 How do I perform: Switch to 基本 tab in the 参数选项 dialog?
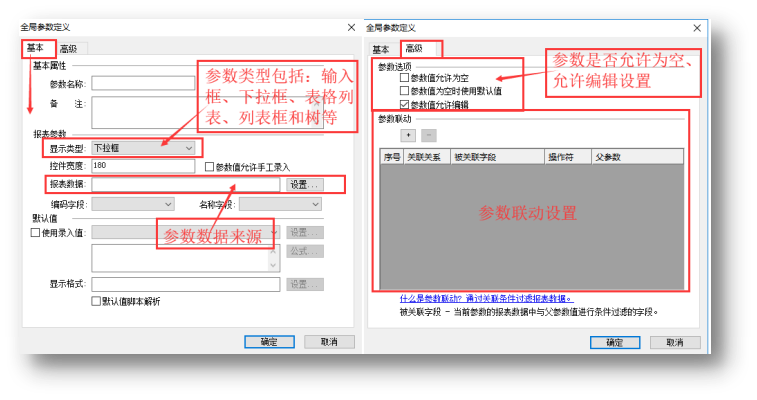click(x=380, y=49)
